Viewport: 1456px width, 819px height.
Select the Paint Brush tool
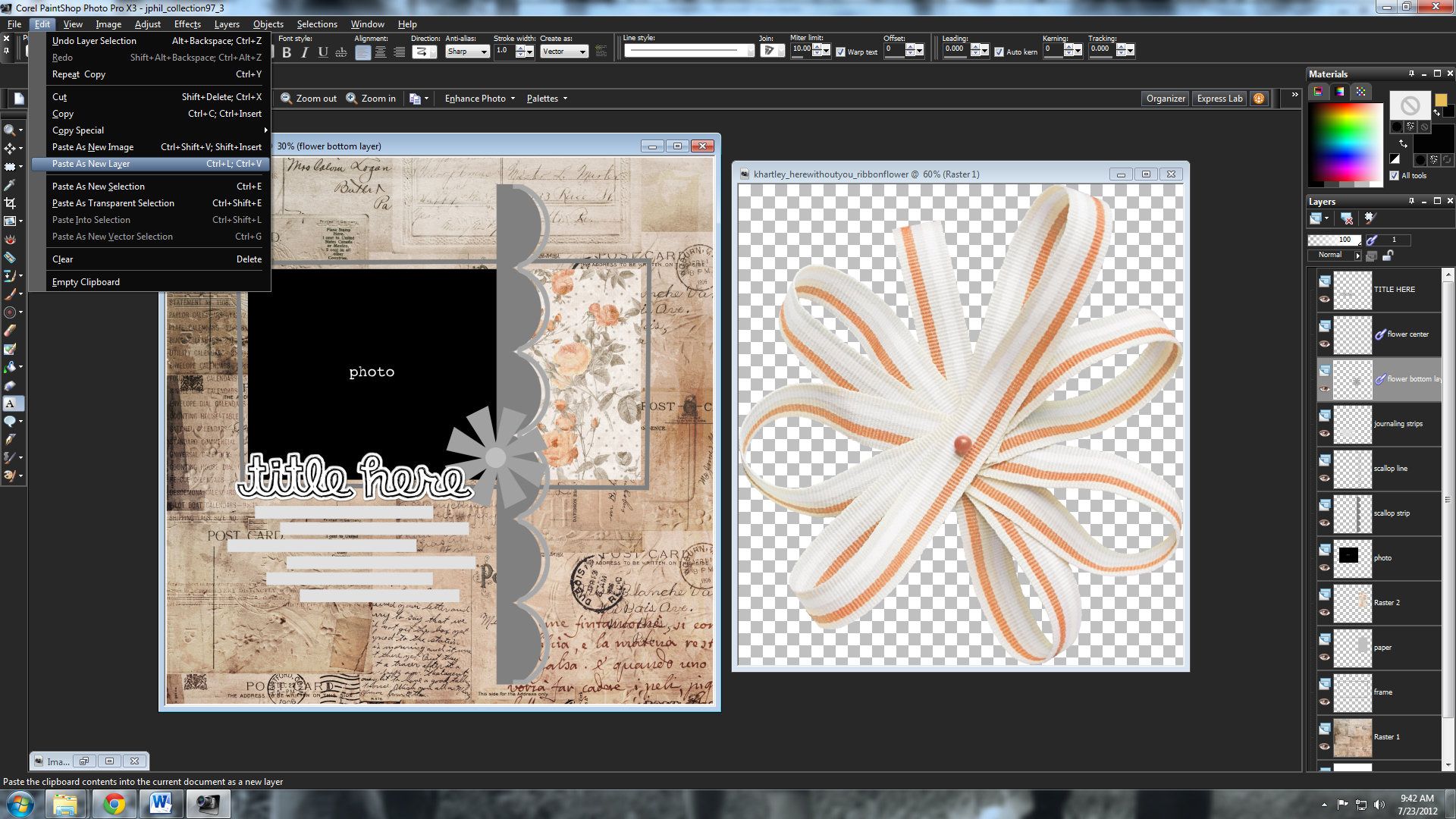pyautogui.click(x=10, y=293)
